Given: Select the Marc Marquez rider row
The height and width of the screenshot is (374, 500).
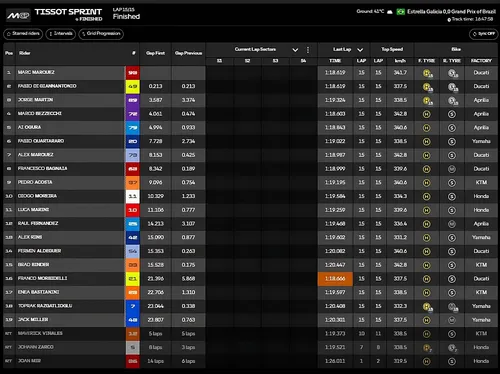Looking at the screenshot, I should click(250, 73).
